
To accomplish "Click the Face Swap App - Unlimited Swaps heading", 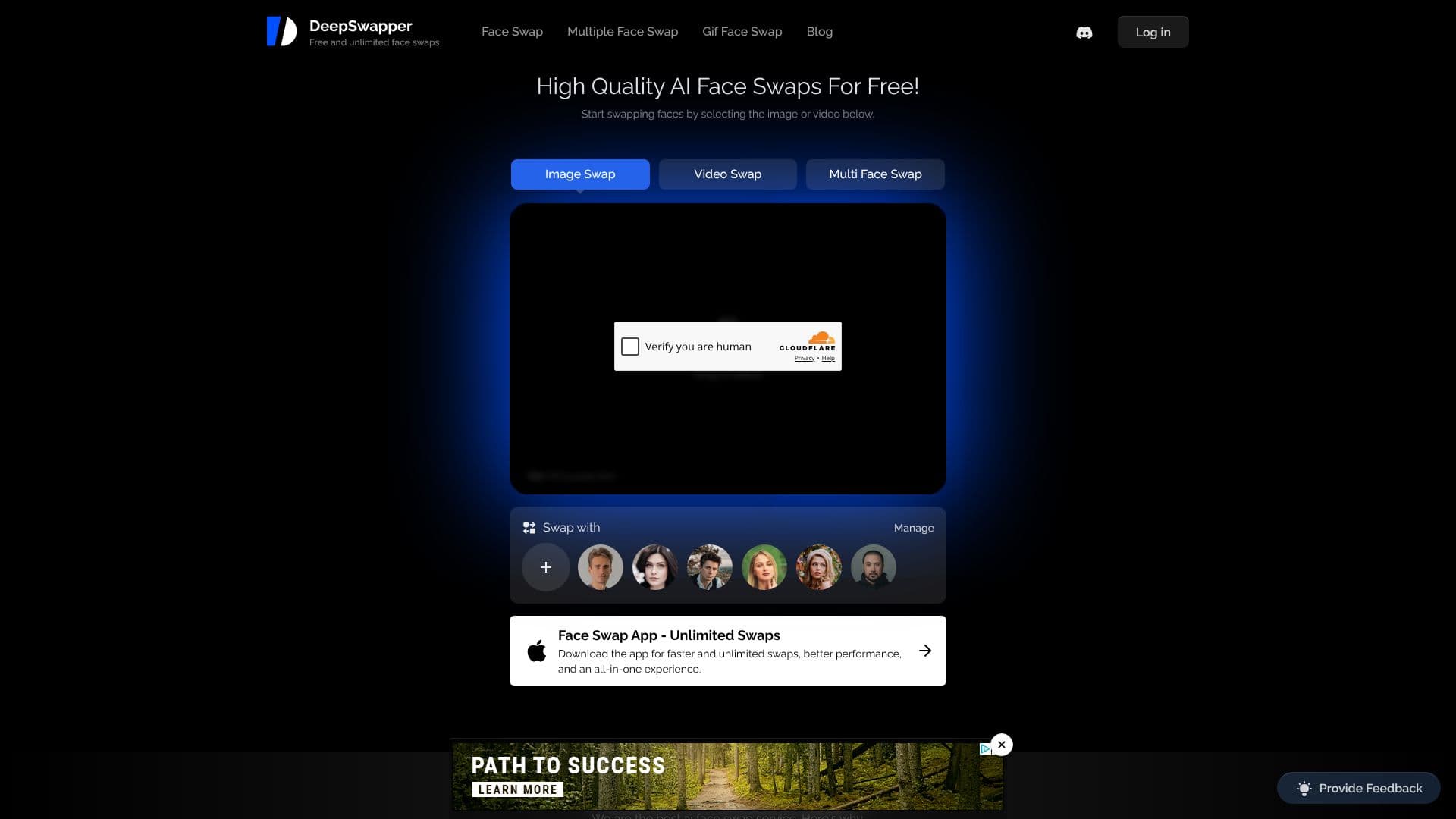I will pyautogui.click(x=669, y=635).
